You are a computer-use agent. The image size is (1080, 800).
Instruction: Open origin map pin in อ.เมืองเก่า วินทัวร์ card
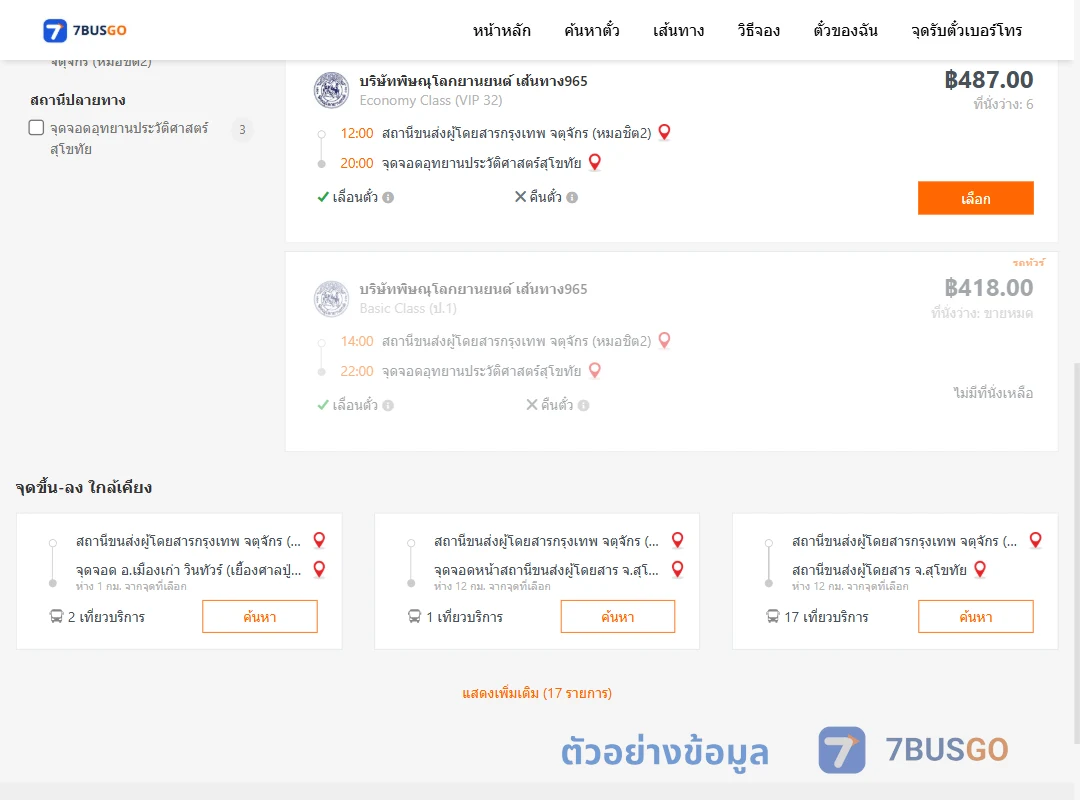[x=319, y=540]
